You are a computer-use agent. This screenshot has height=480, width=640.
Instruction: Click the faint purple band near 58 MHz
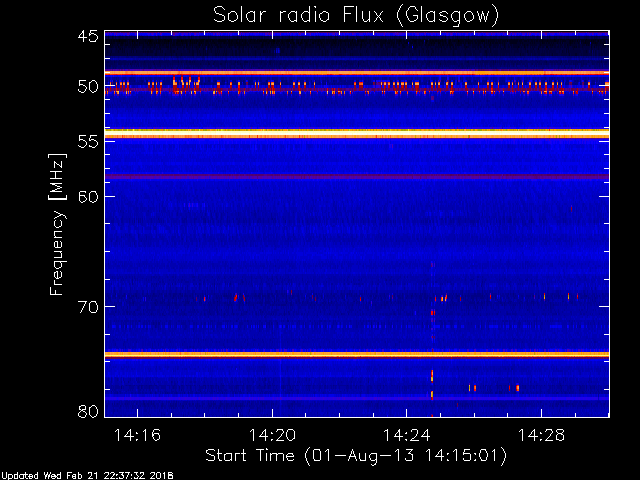pyautogui.click(x=357, y=177)
